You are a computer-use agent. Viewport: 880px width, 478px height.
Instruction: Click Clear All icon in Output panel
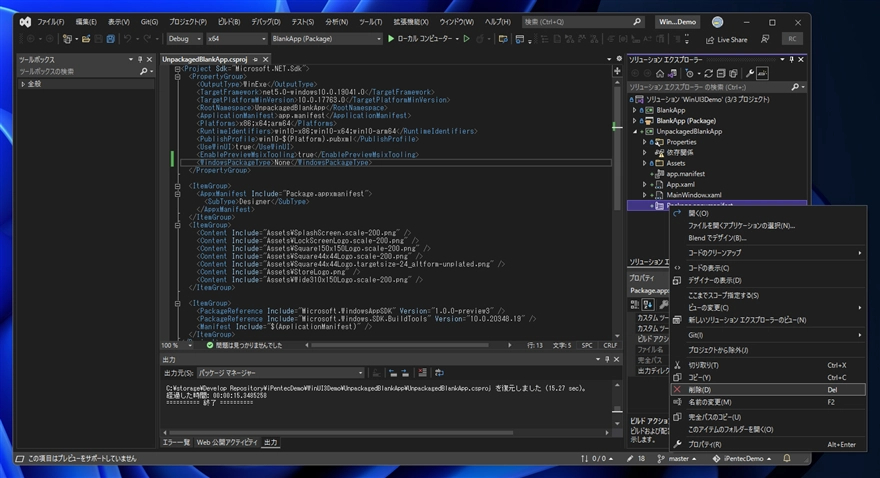click(423, 373)
